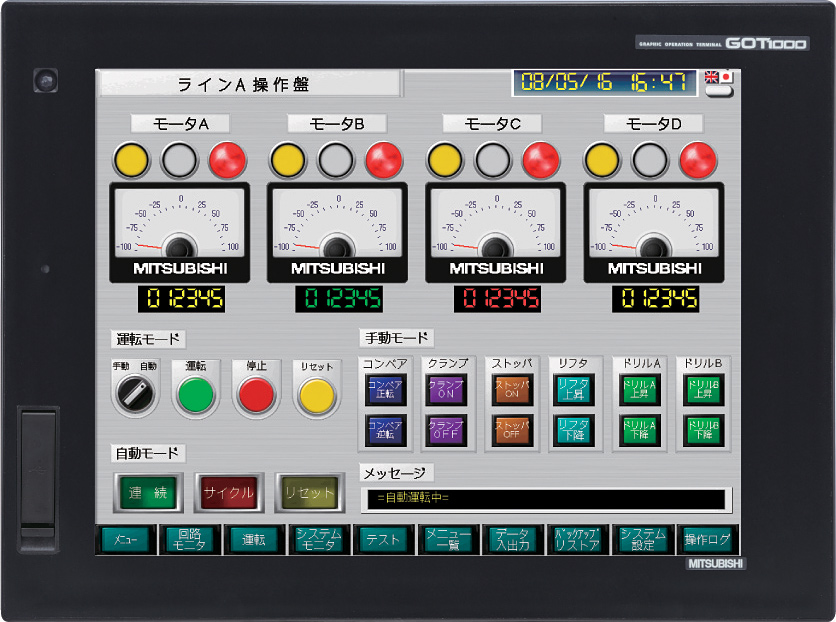Open 操作ログ in bottom menu bar
This screenshot has width=836, height=622.
pyautogui.click(x=708, y=540)
